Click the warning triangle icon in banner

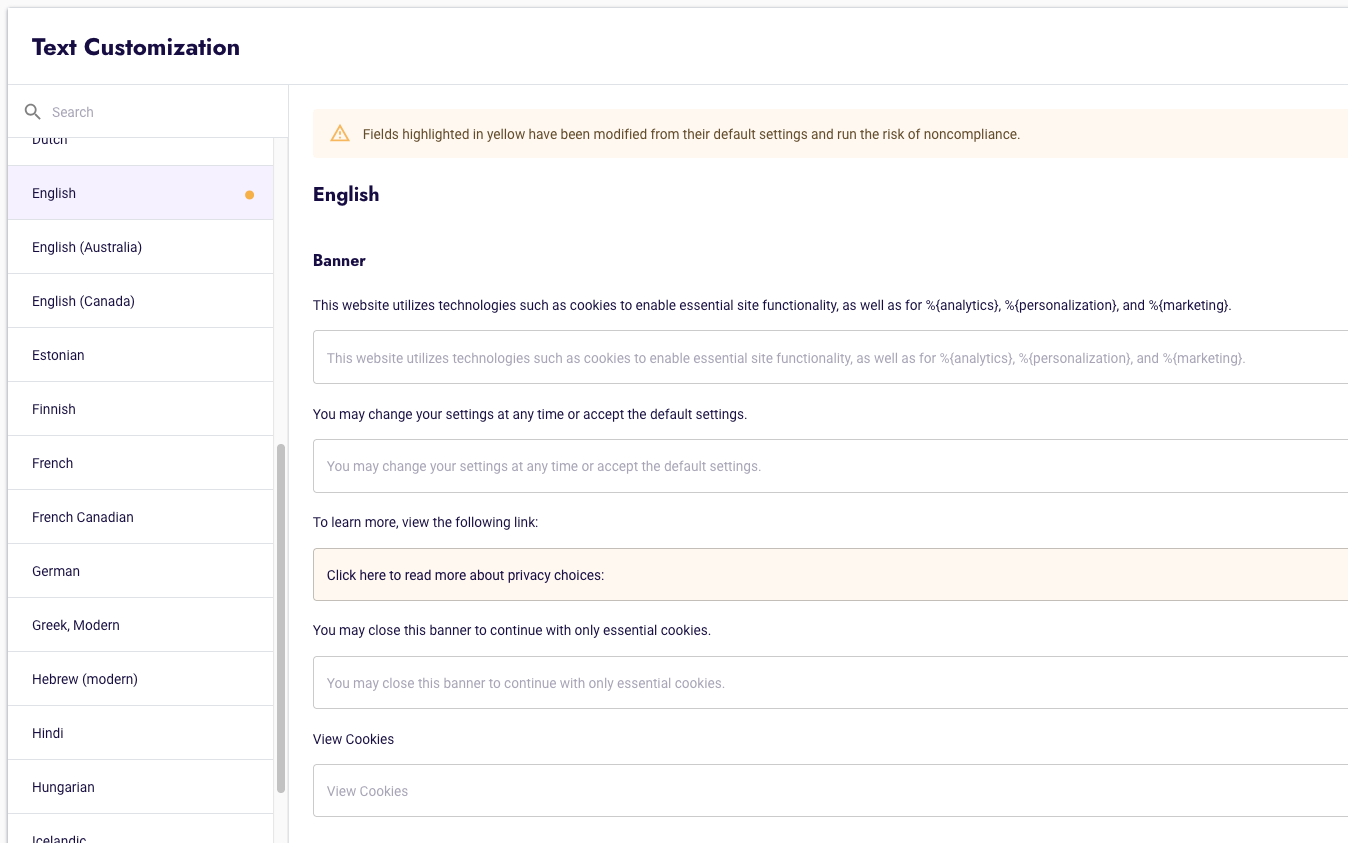[340, 134]
